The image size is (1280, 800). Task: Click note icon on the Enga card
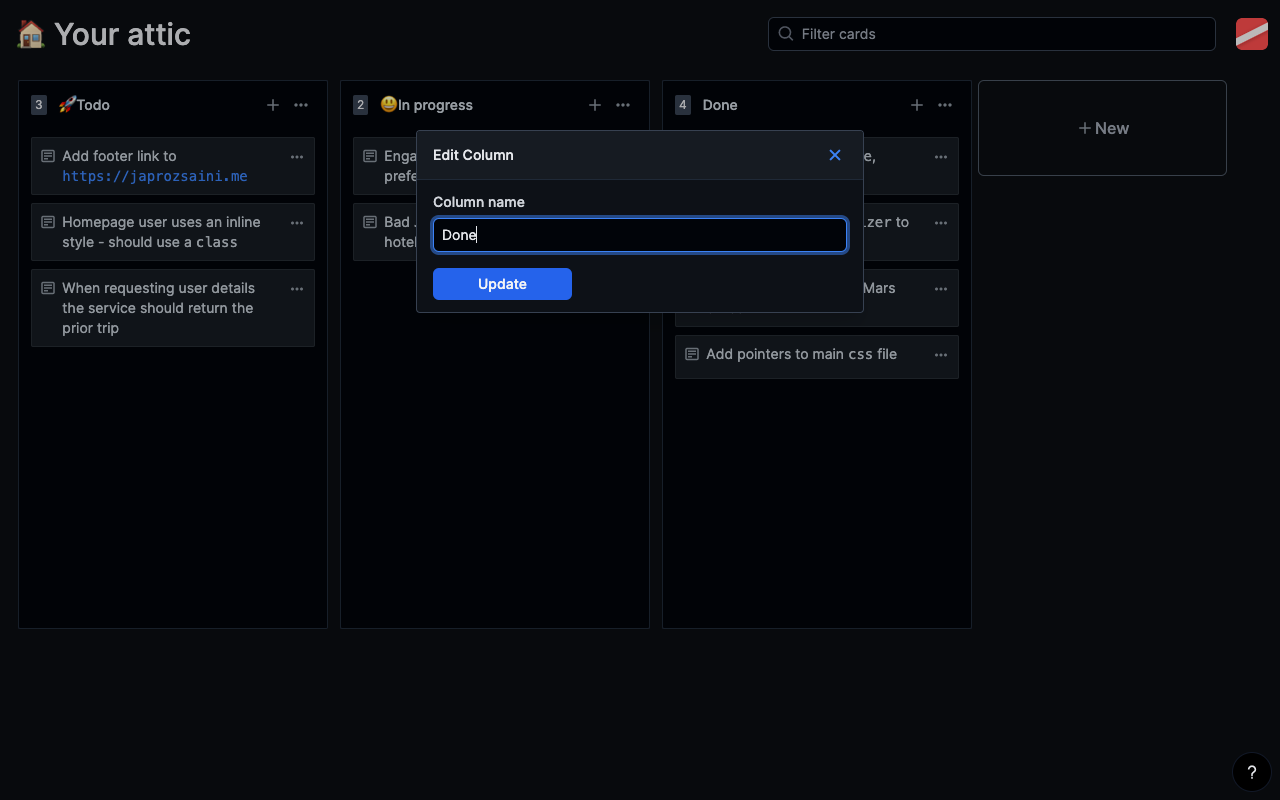click(370, 157)
